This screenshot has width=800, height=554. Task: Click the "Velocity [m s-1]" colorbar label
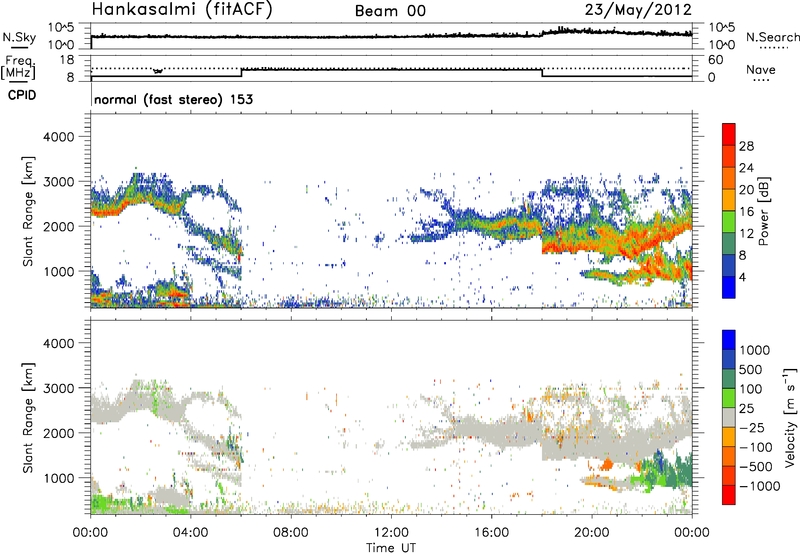(790, 417)
